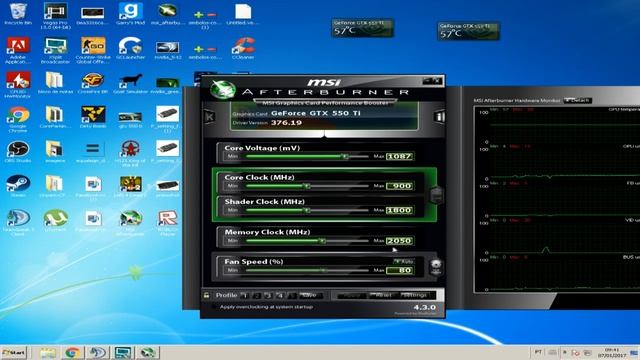Click the second GeForce GTX 57°C desktop gadget
The image size is (640, 360).
click(x=468, y=31)
